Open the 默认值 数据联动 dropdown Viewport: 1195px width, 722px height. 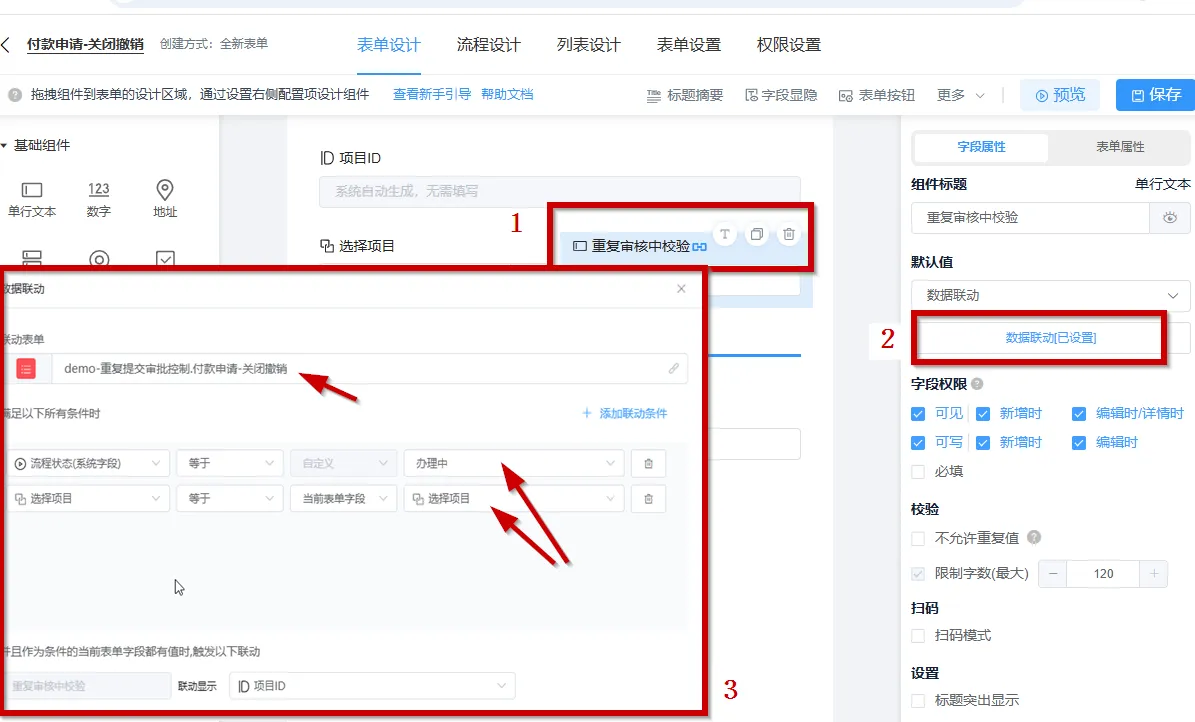(1050, 295)
